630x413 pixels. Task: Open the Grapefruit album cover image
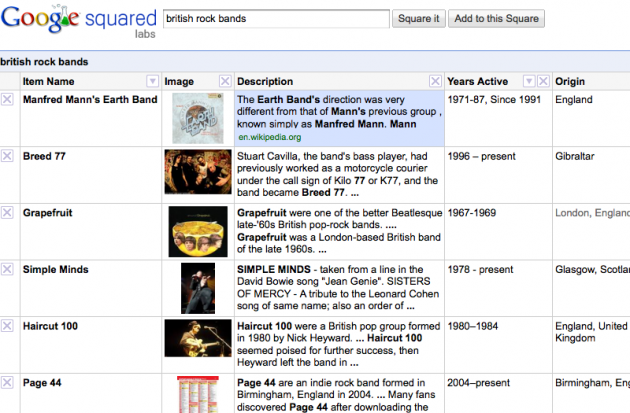click(198, 231)
